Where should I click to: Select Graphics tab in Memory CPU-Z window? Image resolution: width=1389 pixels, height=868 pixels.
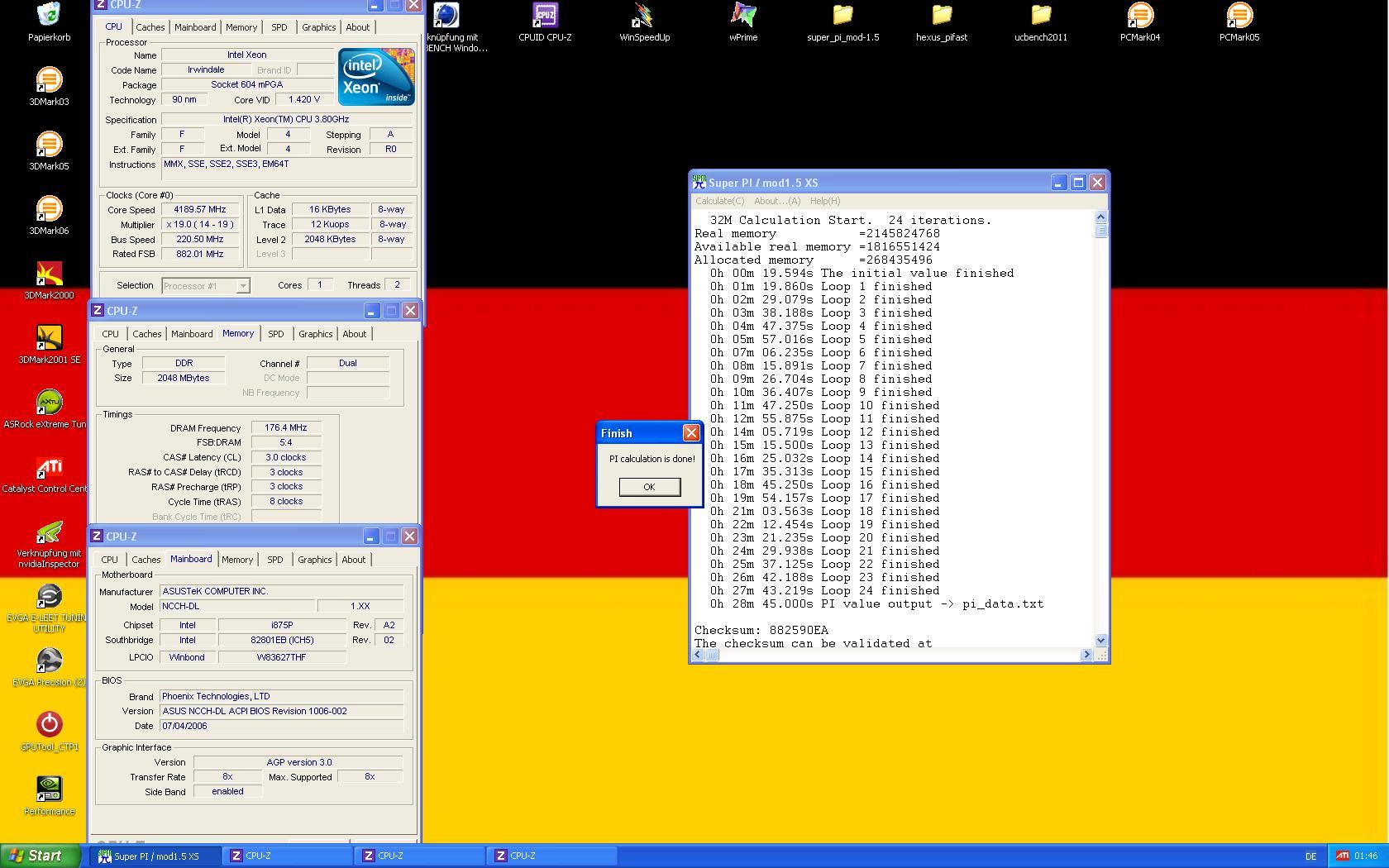click(x=316, y=334)
